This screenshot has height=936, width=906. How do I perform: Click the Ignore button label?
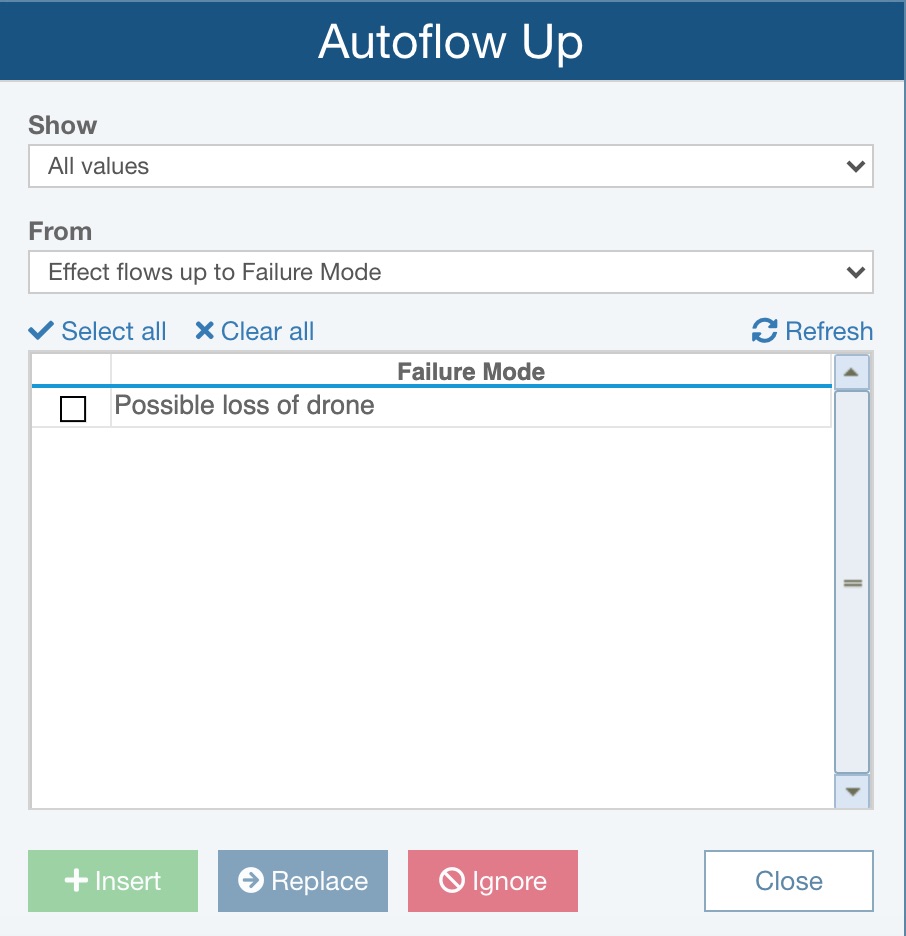509,881
